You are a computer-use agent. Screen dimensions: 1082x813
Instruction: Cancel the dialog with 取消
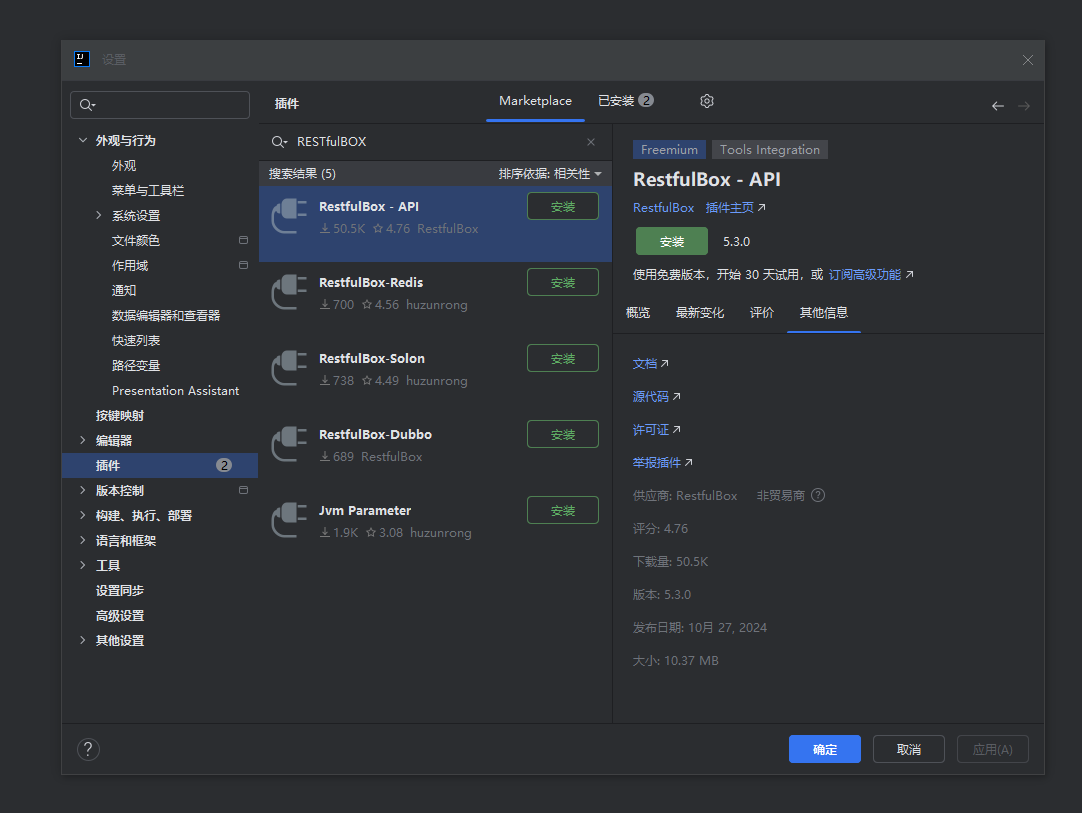pyautogui.click(x=909, y=749)
